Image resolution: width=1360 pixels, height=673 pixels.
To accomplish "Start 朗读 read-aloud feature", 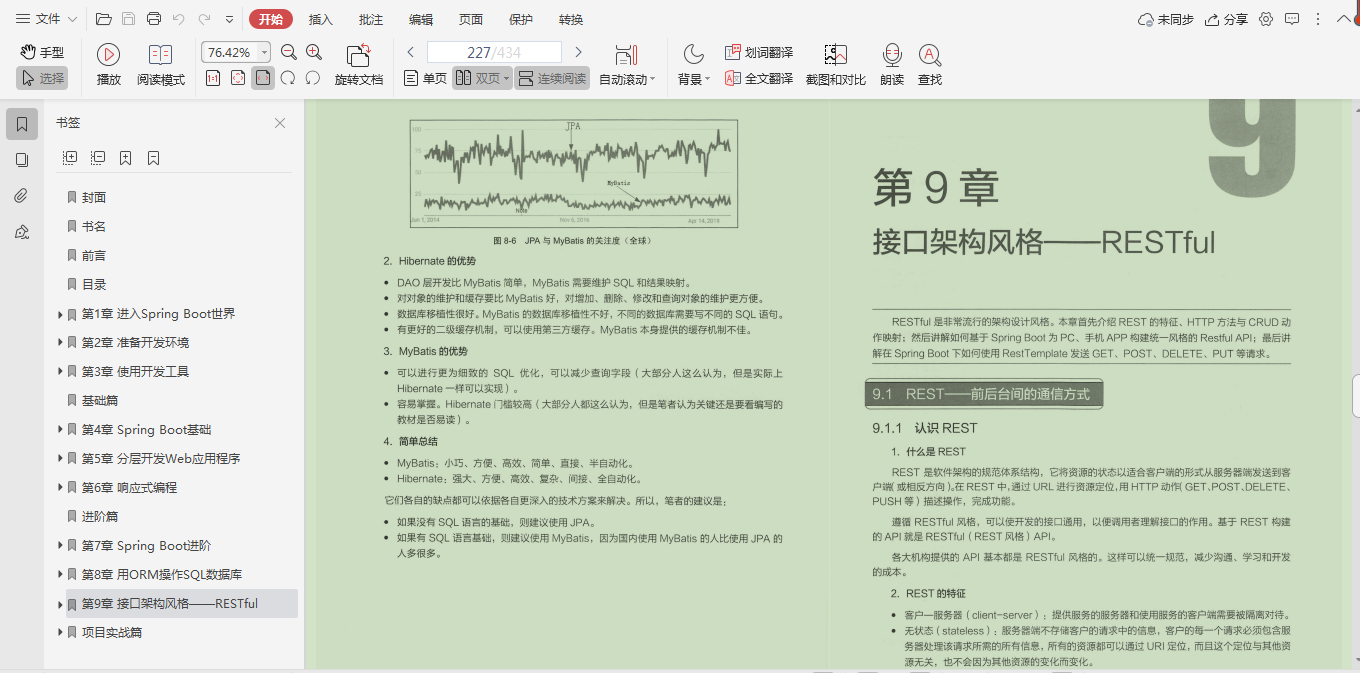I will coord(891,55).
